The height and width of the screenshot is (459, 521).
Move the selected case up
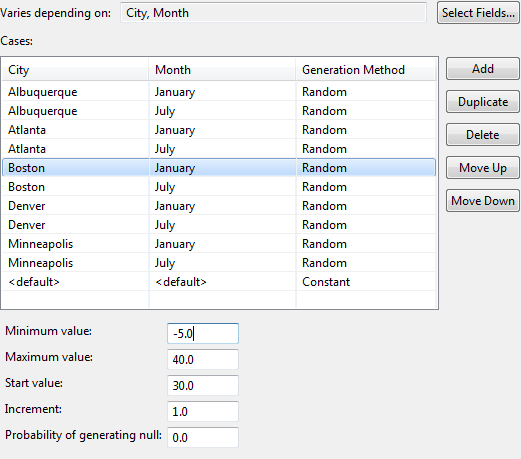coord(483,168)
